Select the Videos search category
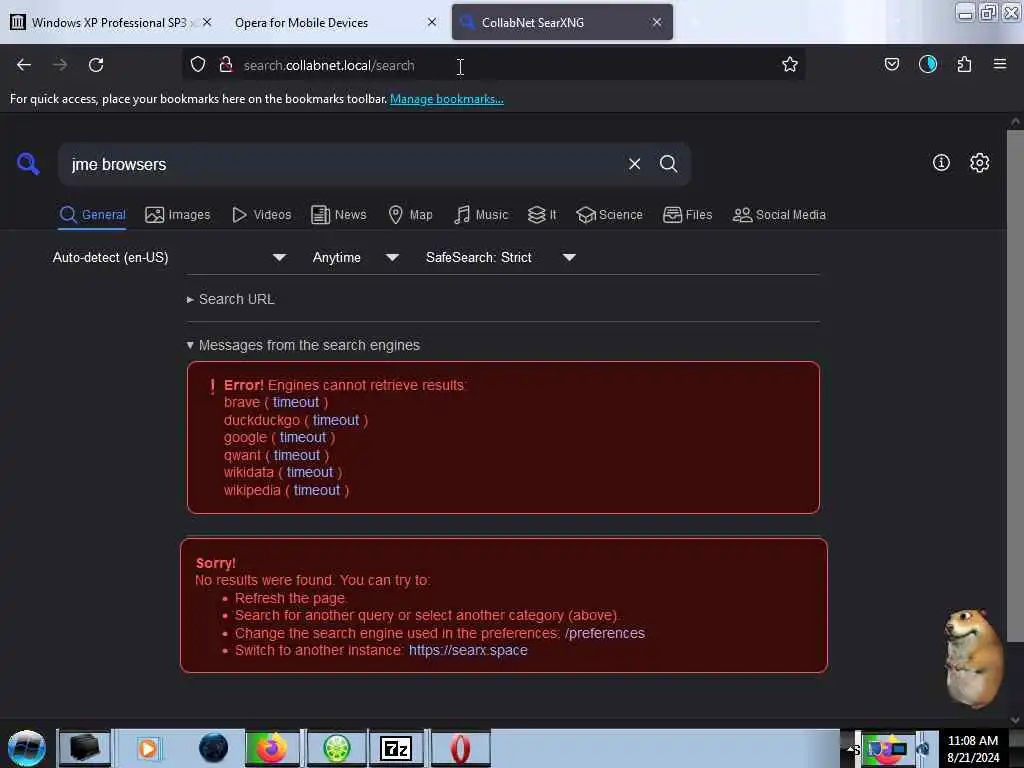The image size is (1024, 768). [262, 214]
